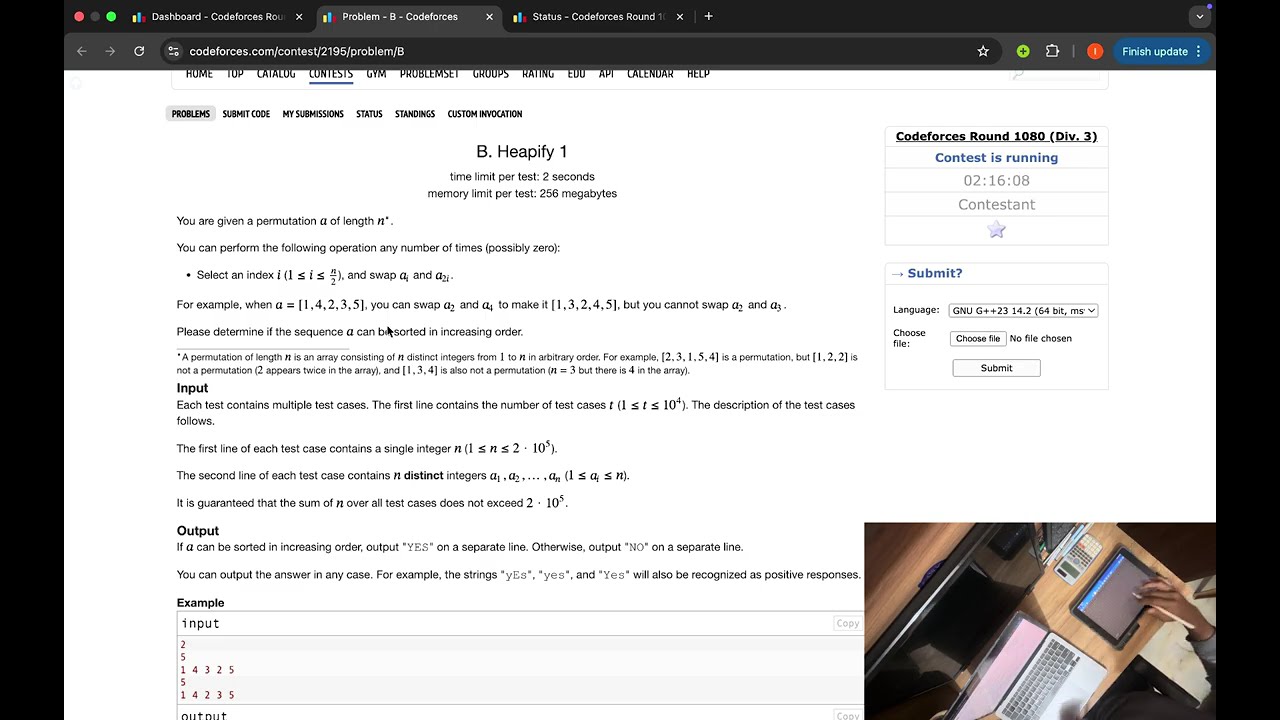The width and height of the screenshot is (1280, 720).
Task: Open the green extension icon in the toolbar
Action: pyautogui.click(x=1023, y=51)
